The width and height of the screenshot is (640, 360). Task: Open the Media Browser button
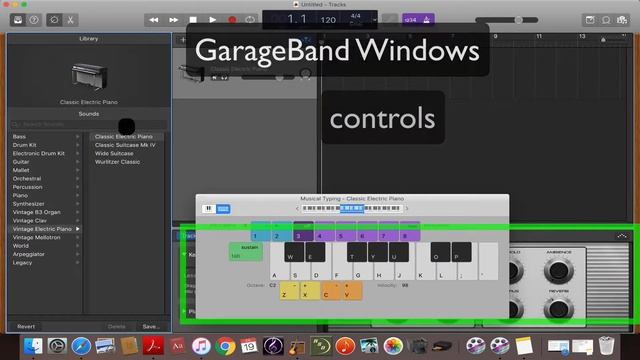pyautogui.click(x=622, y=20)
